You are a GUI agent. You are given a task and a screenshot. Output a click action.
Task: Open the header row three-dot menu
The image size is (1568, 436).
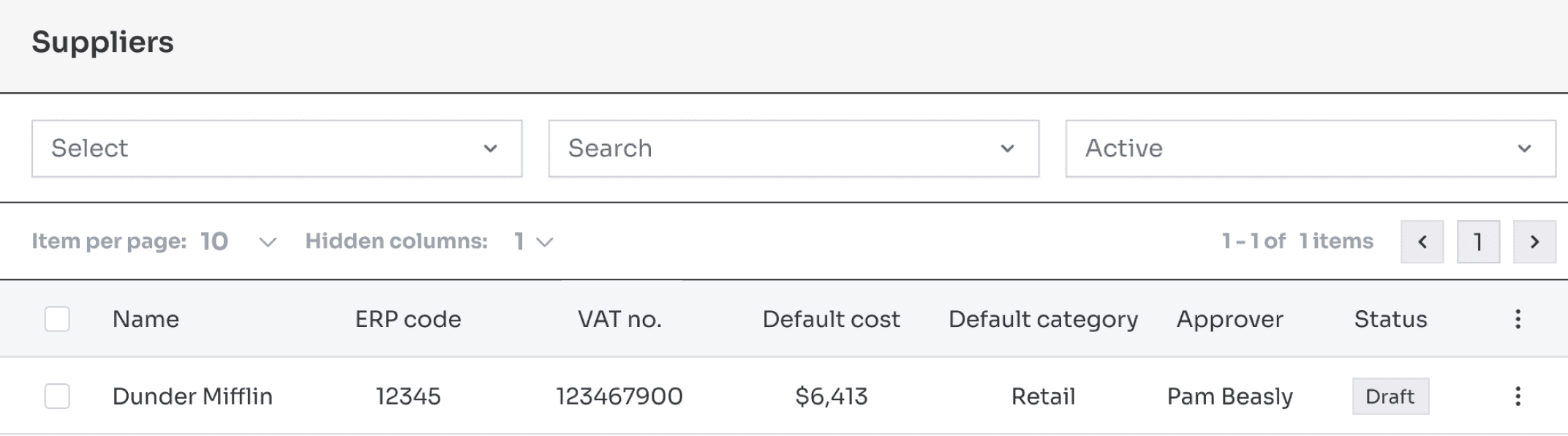pos(1518,319)
